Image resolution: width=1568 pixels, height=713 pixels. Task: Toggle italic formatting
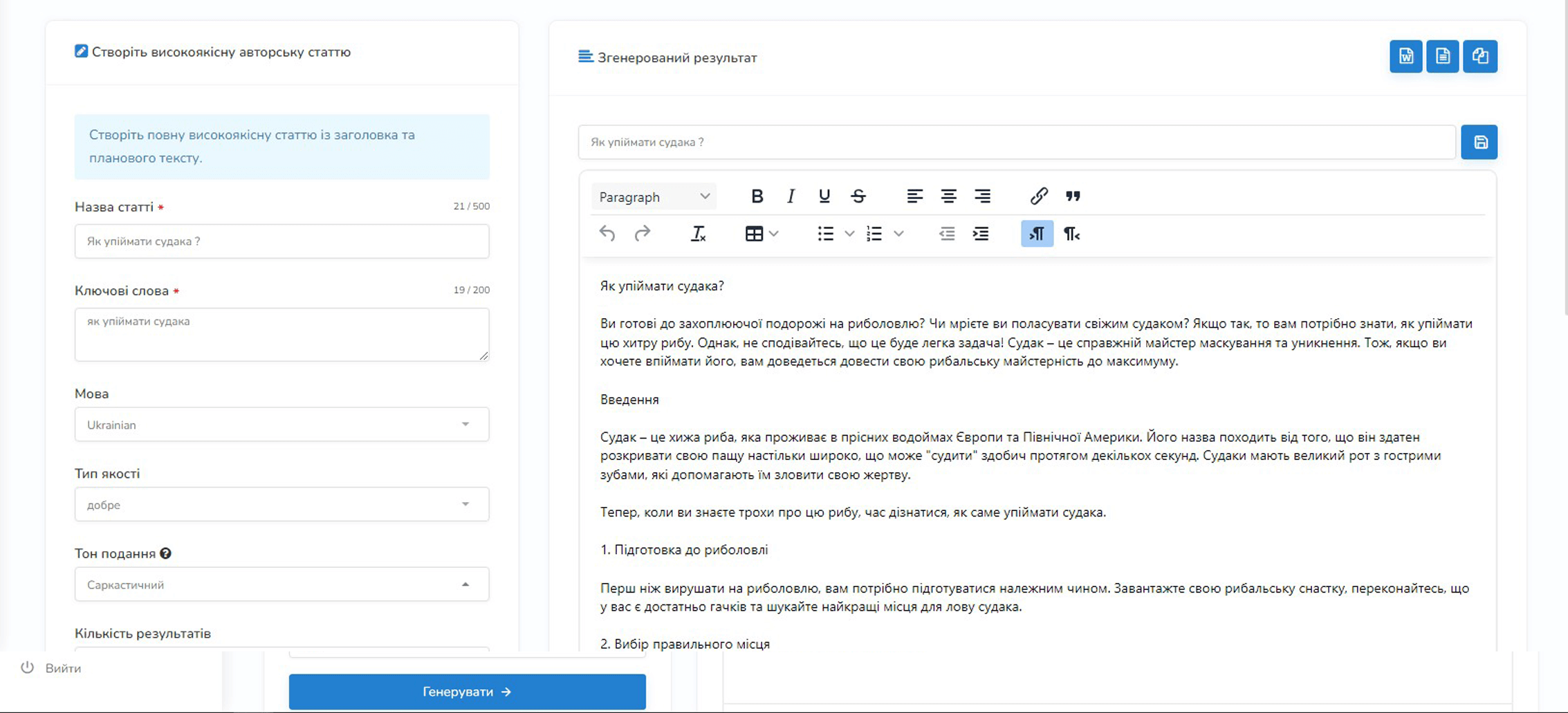click(x=791, y=196)
